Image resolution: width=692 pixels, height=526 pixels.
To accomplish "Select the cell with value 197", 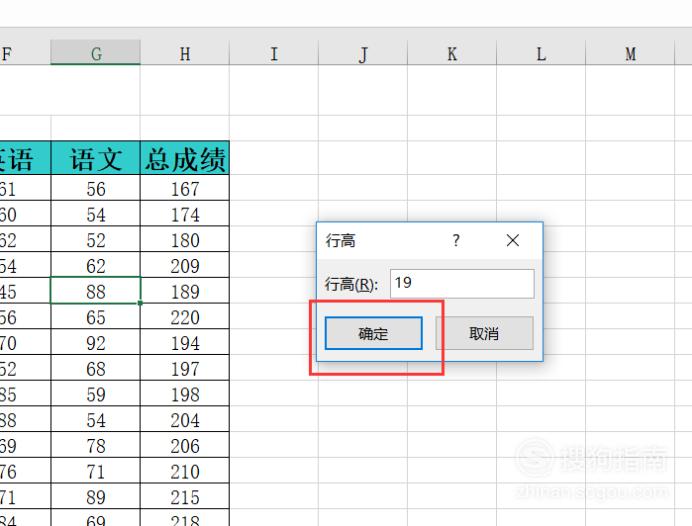I will coord(185,368).
